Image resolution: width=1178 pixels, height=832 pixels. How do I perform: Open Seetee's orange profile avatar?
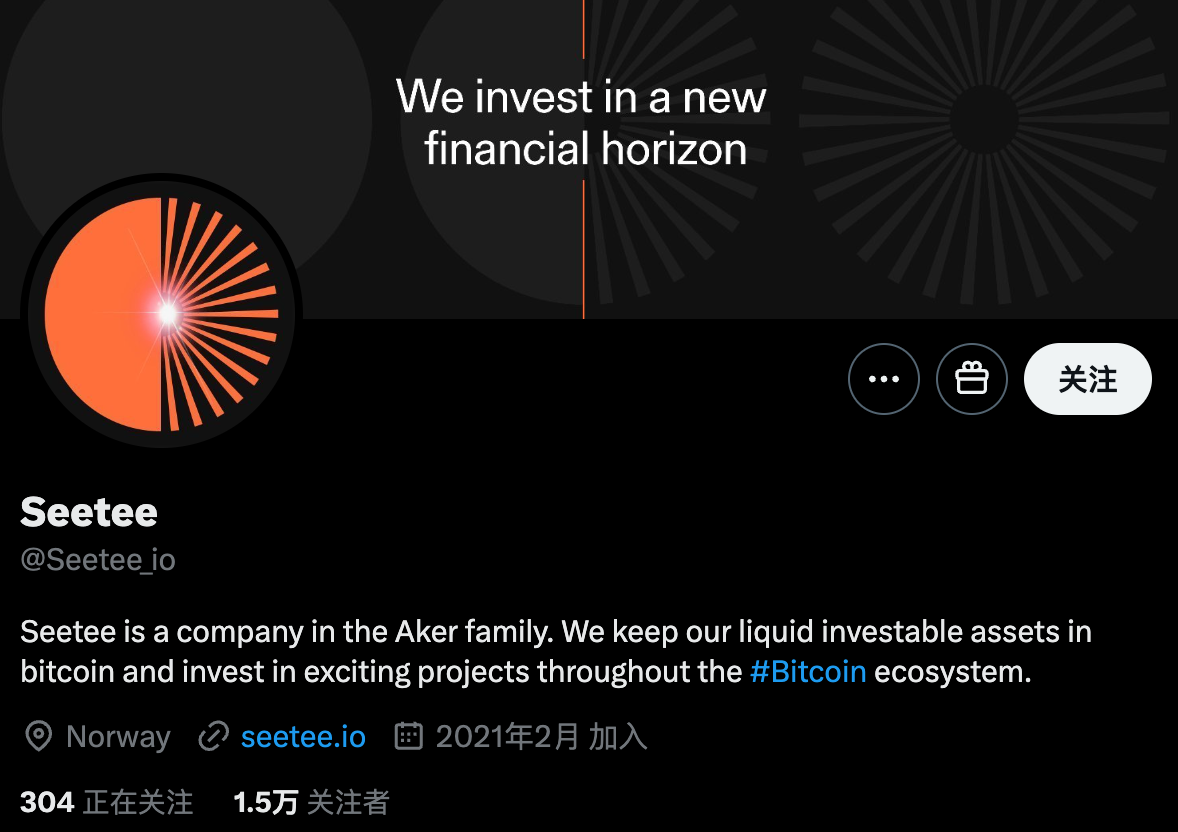point(161,314)
